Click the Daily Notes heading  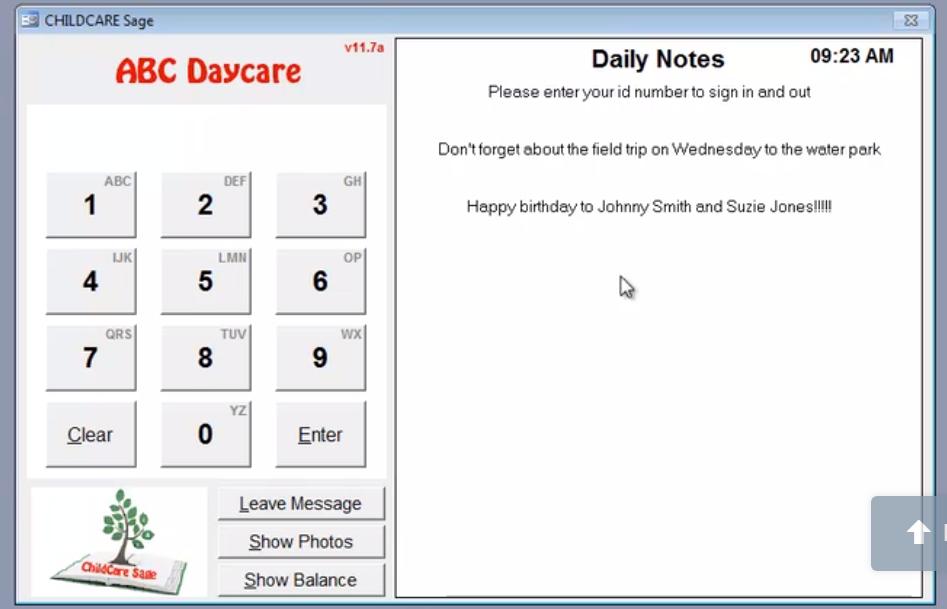tap(658, 59)
